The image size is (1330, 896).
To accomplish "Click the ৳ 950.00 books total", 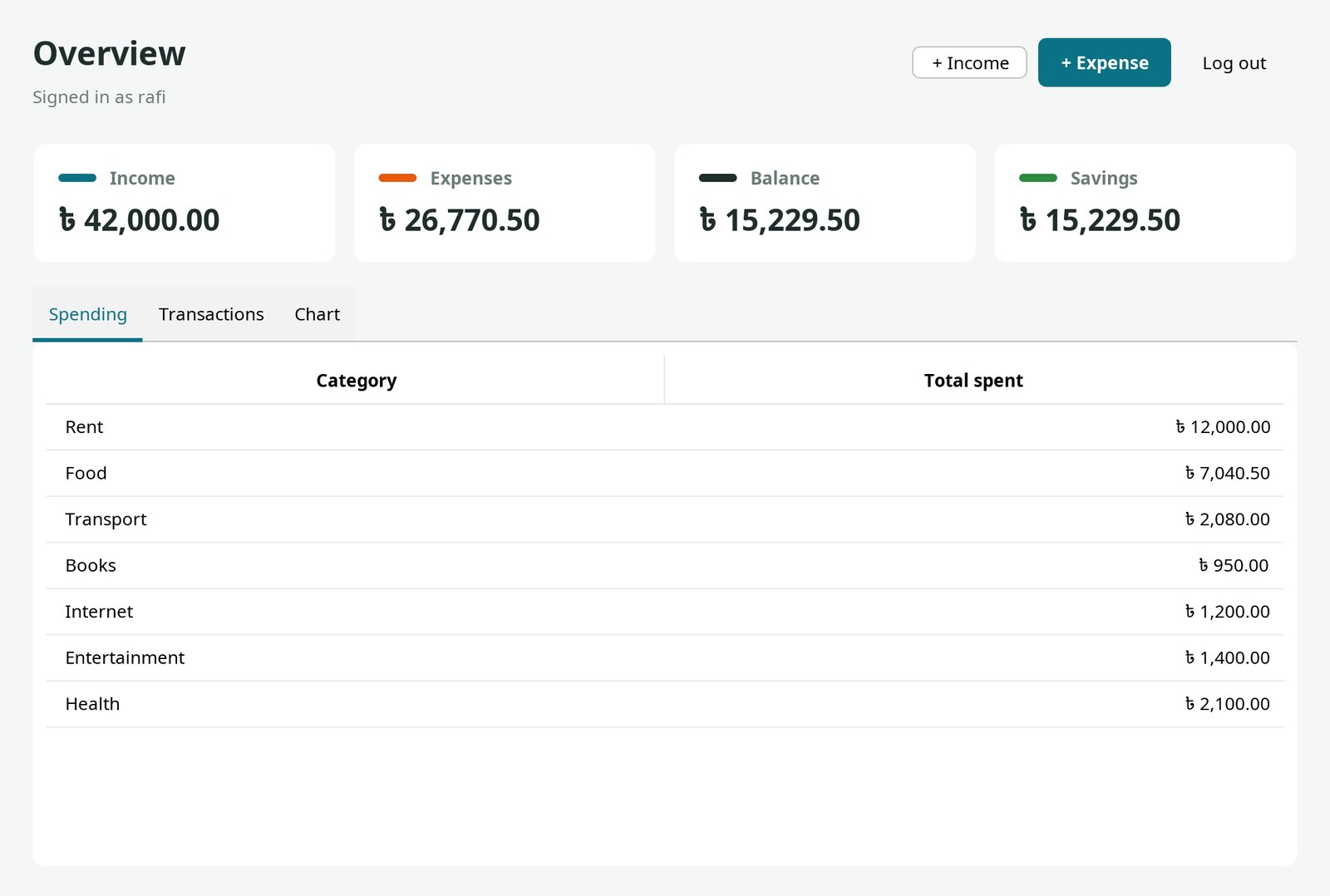I will pyautogui.click(x=1234, y=565).
